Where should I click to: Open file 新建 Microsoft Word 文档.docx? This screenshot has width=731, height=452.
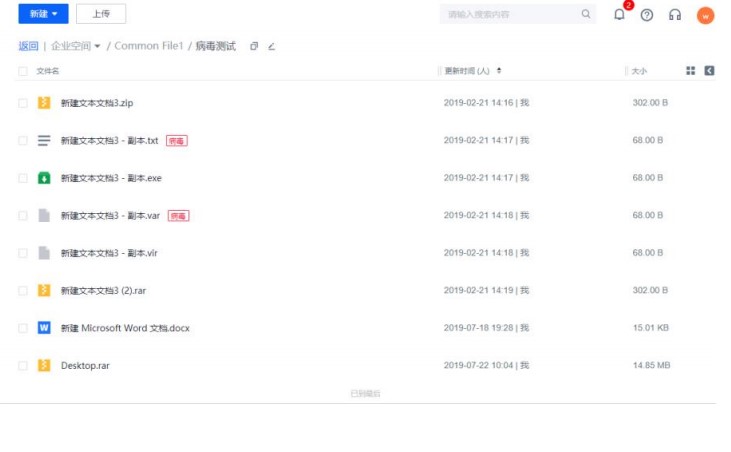125,328
